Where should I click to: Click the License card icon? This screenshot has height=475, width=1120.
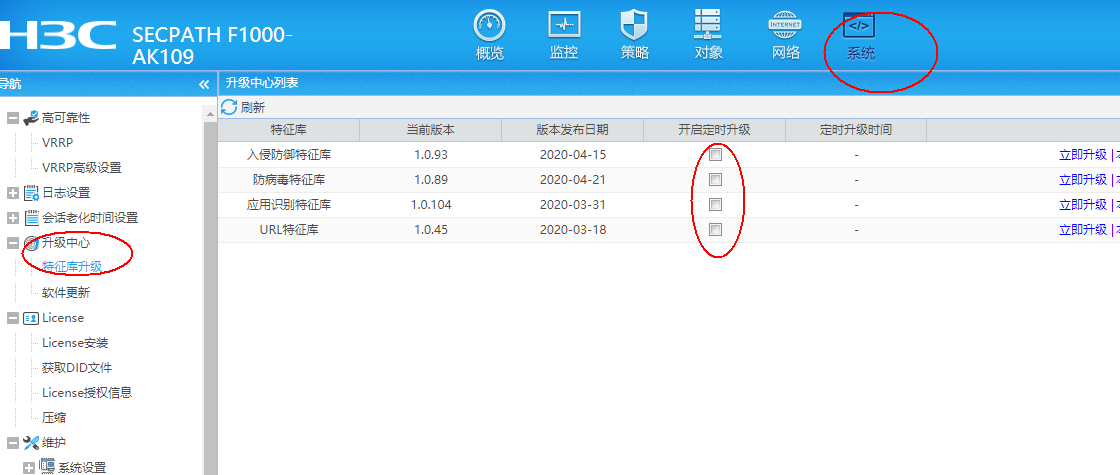pyautogui.click(x=31, y=318)
